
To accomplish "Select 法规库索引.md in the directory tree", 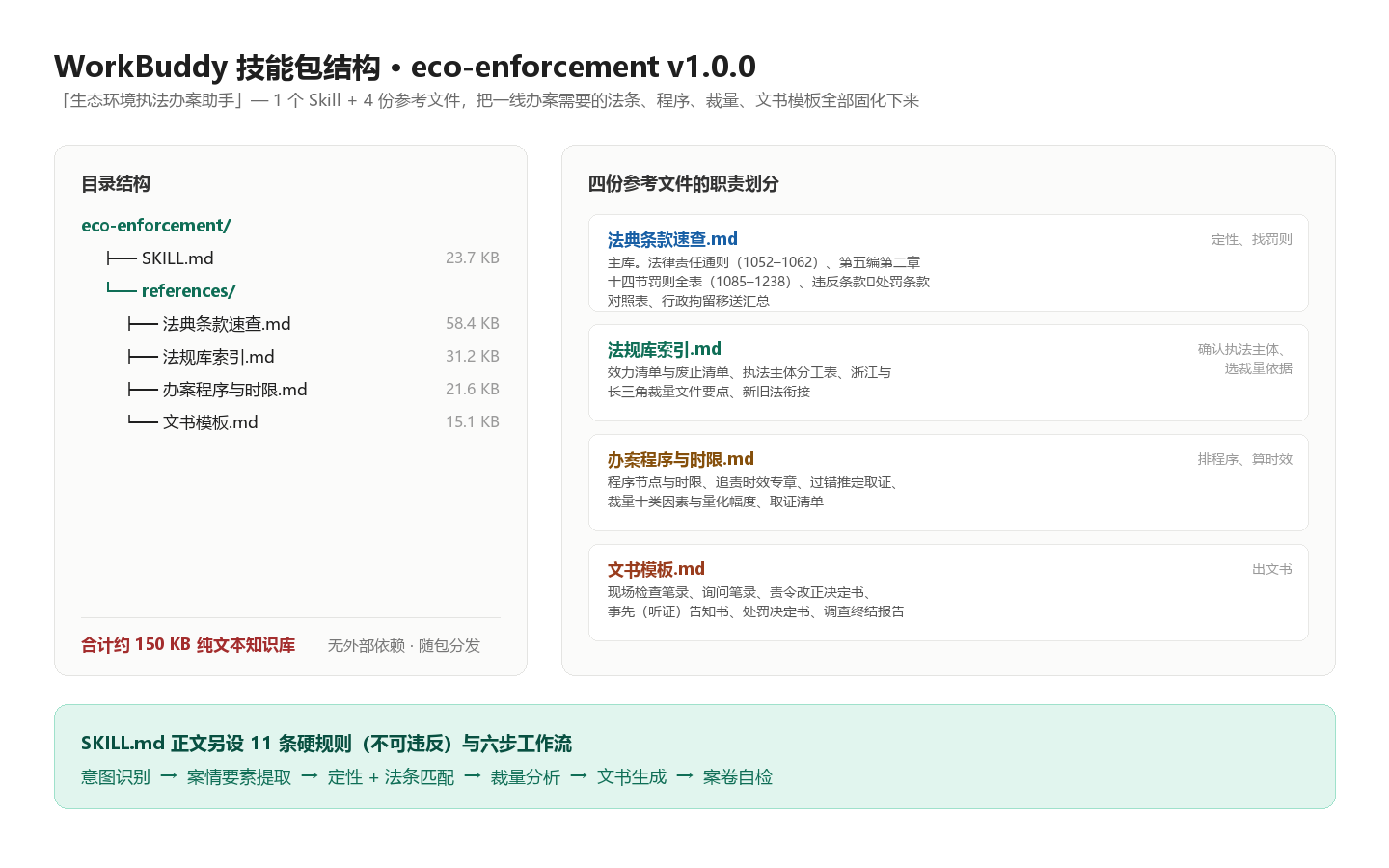I will click(x=219, y=357).
